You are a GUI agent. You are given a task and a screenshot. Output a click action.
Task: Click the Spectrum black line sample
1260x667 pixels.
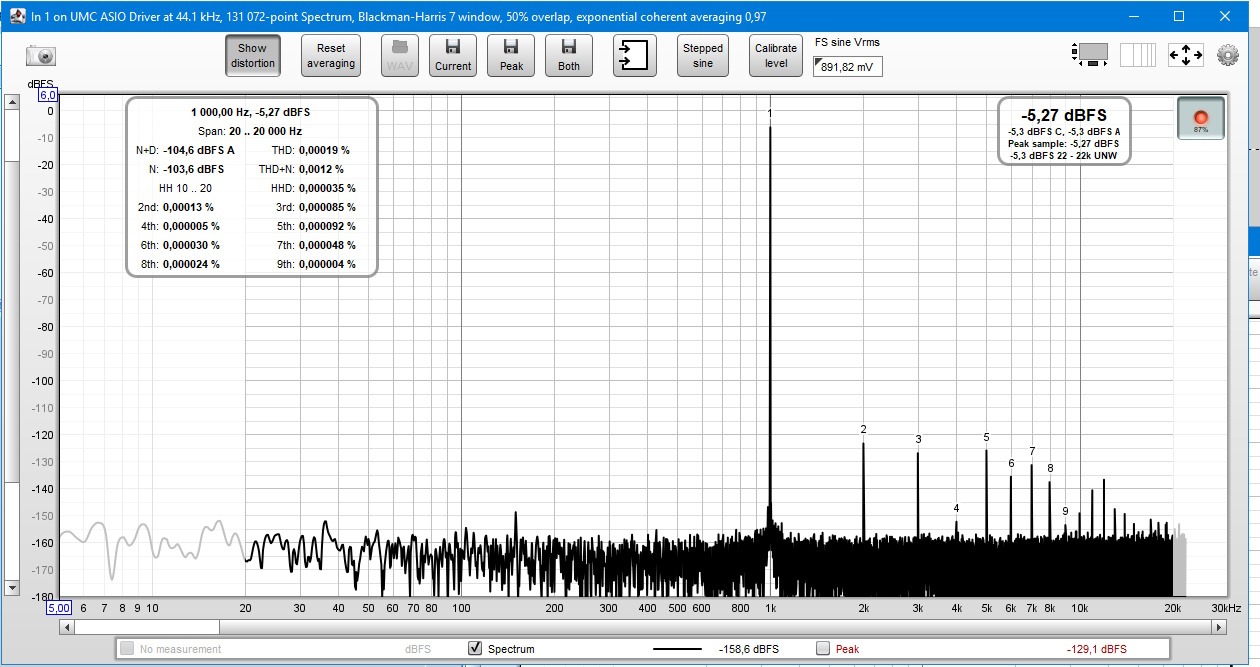(677, 649)
